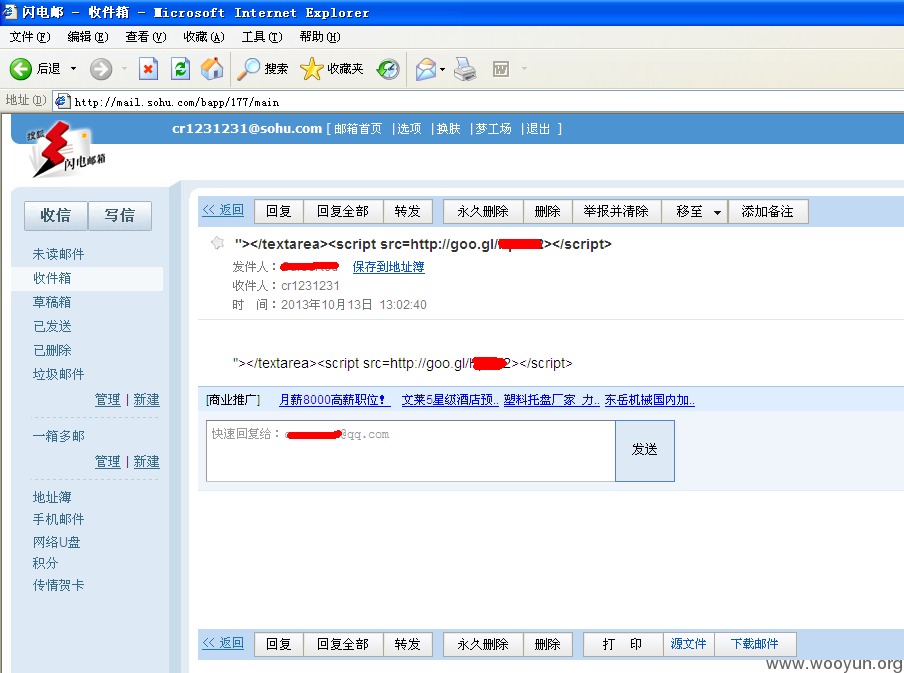Open the 工具(T) menu
The image size is (904, 673).
tap(262, 37)
